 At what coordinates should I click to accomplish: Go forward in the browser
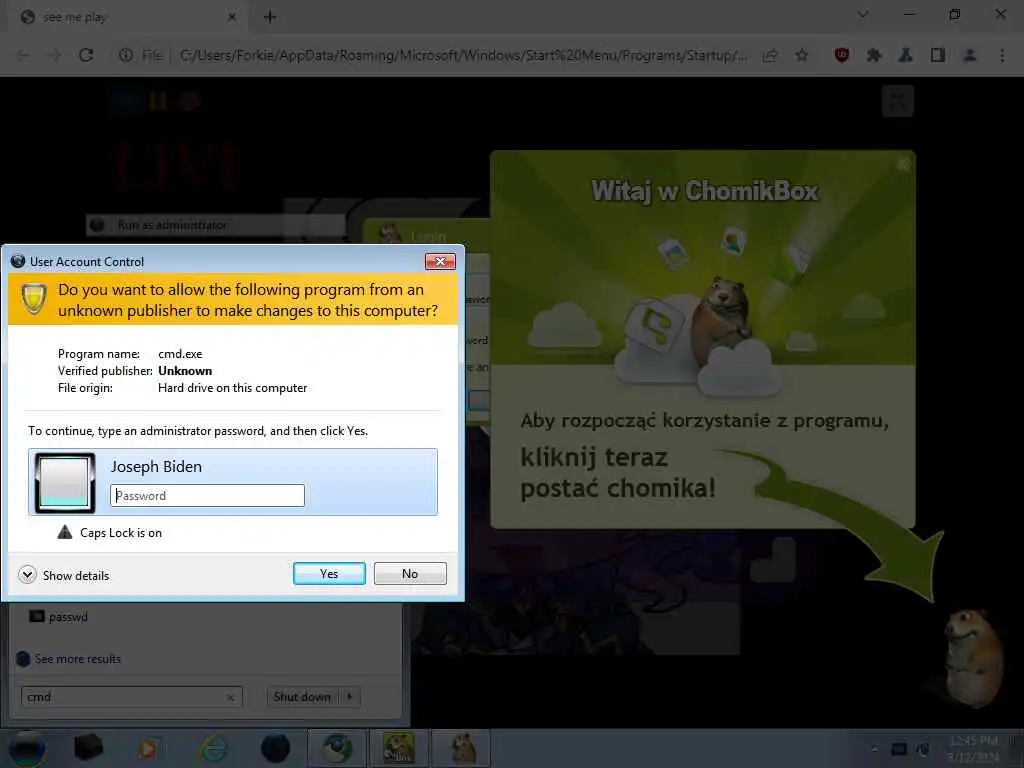(55, 55)
